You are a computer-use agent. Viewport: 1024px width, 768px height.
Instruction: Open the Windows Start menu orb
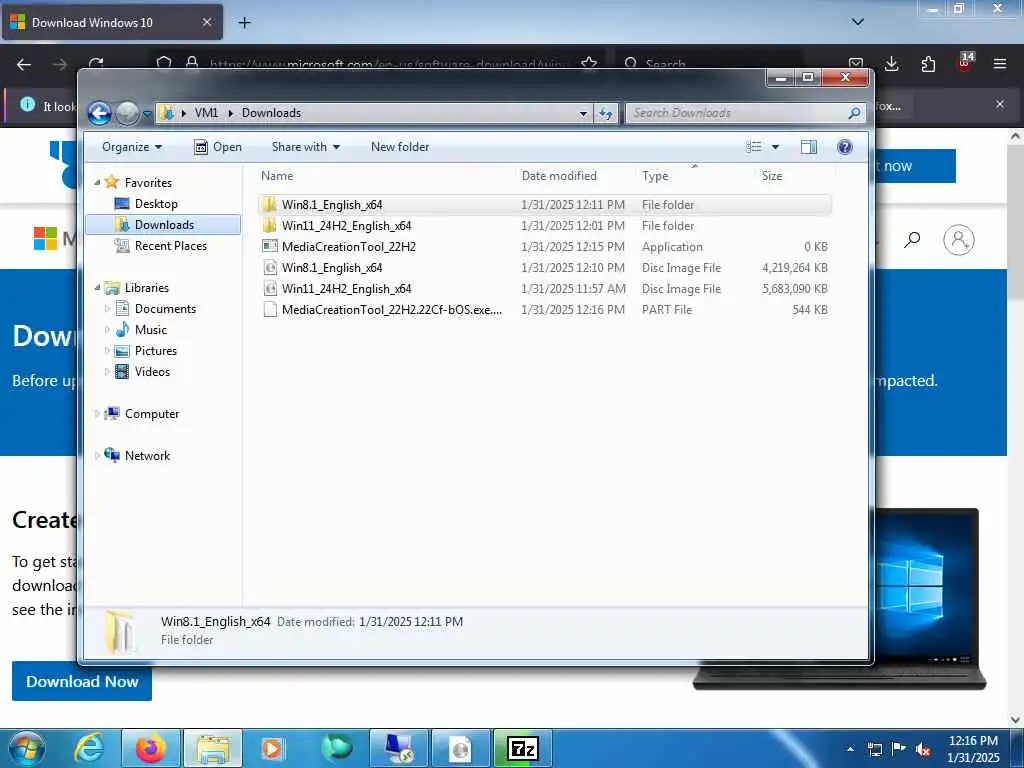26,748
